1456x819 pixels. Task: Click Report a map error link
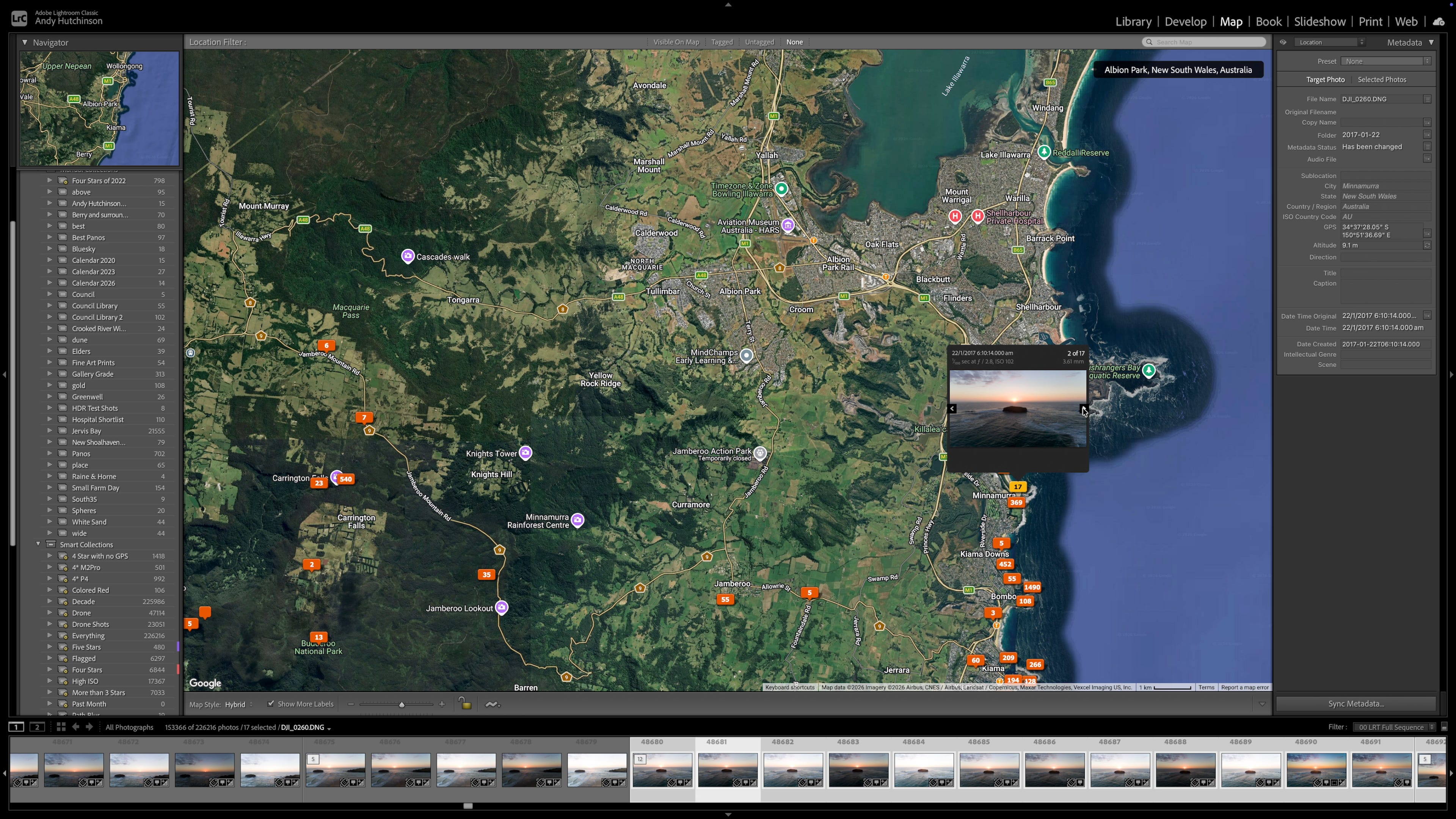(1244, 687)
